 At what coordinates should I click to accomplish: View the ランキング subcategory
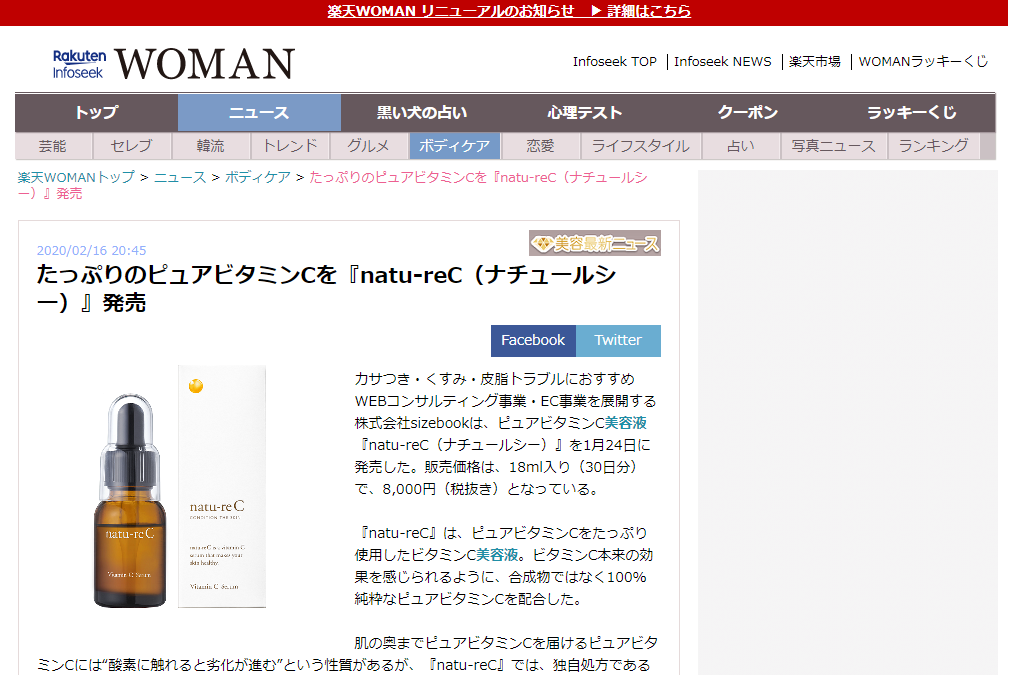pos(933,146)
